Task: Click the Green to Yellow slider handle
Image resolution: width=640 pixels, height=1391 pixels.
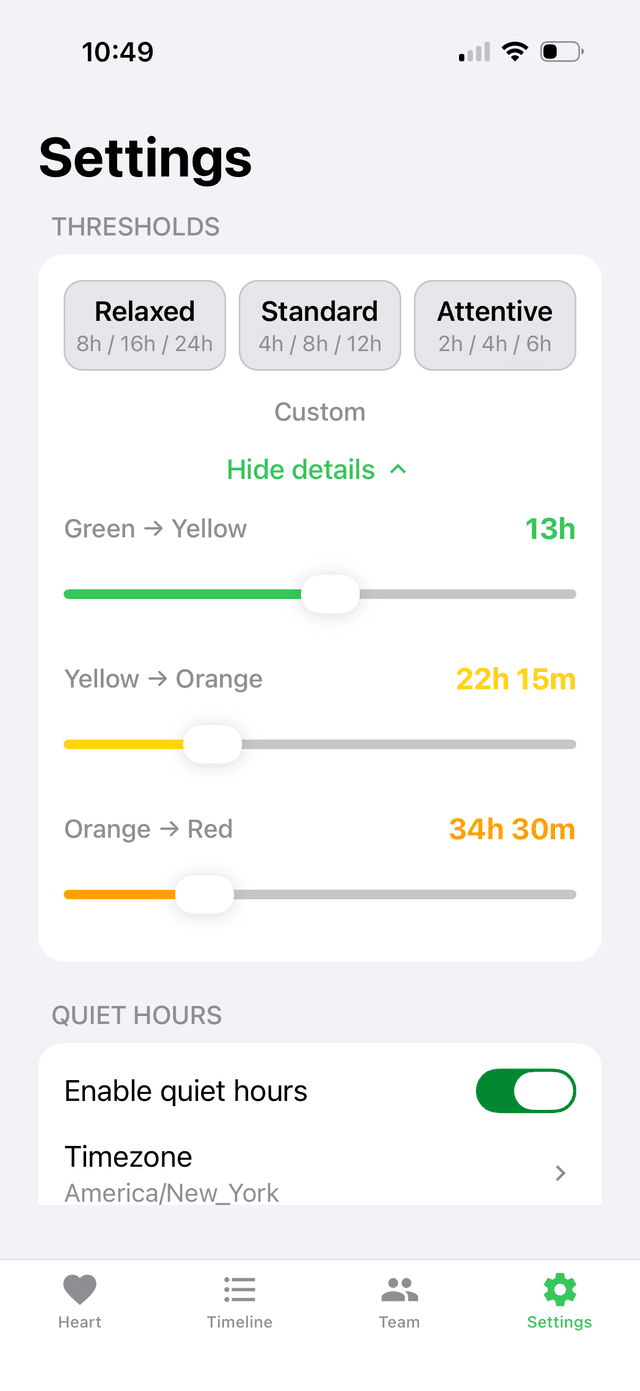Action: (x=330, y=594)
